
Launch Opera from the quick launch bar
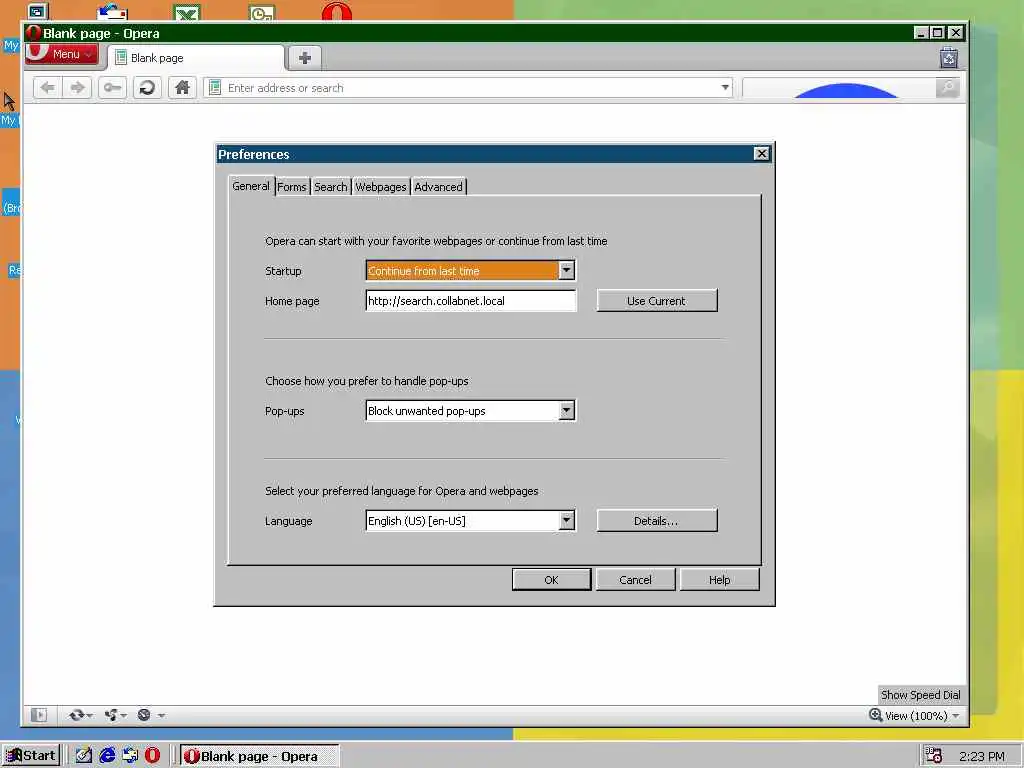[x=153, y=756]
